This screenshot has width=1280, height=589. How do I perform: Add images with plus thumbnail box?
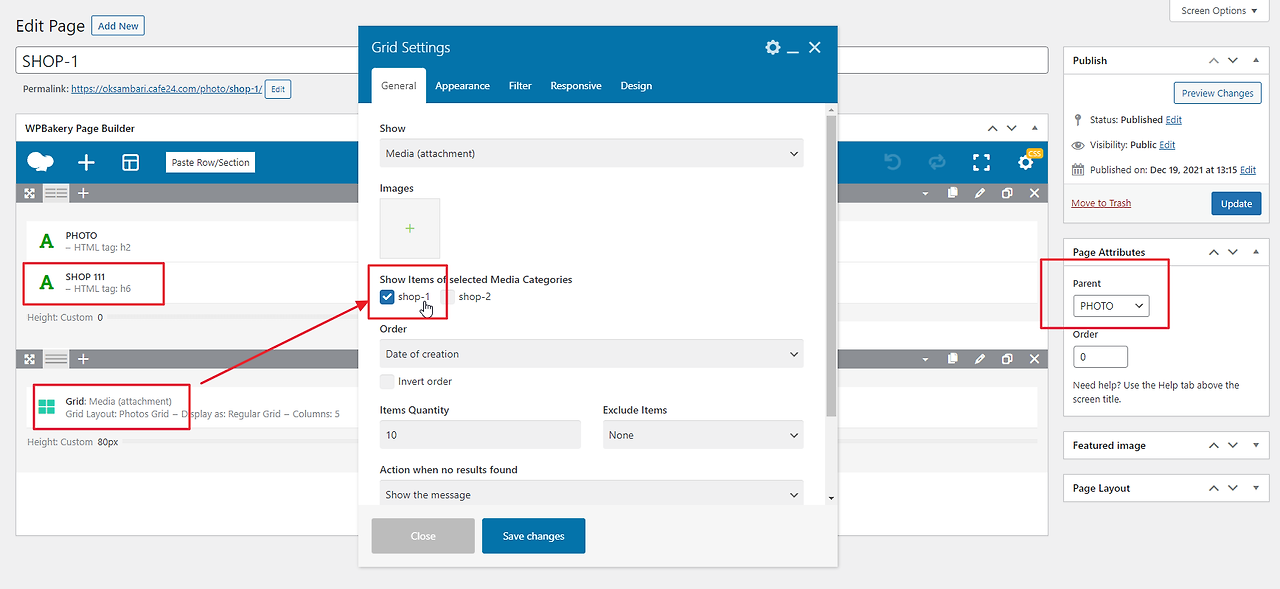click(410, 228)
